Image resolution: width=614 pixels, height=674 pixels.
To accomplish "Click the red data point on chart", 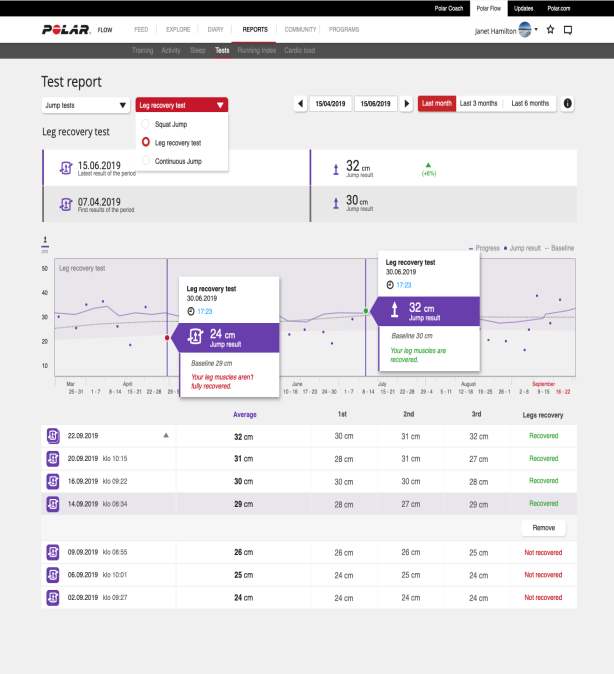I will click(167, 338).
